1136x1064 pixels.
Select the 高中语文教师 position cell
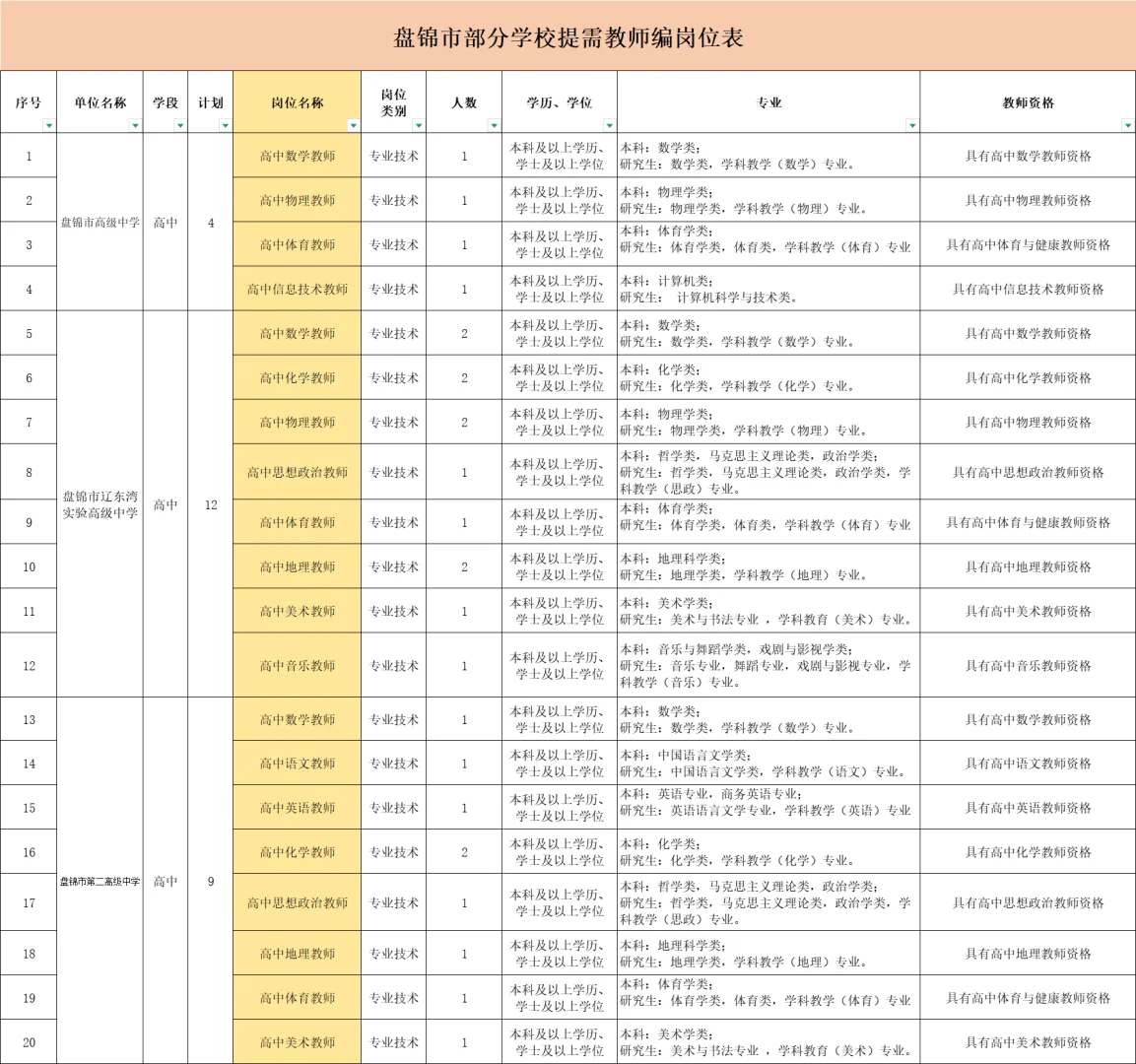click(x=297, y=763)
